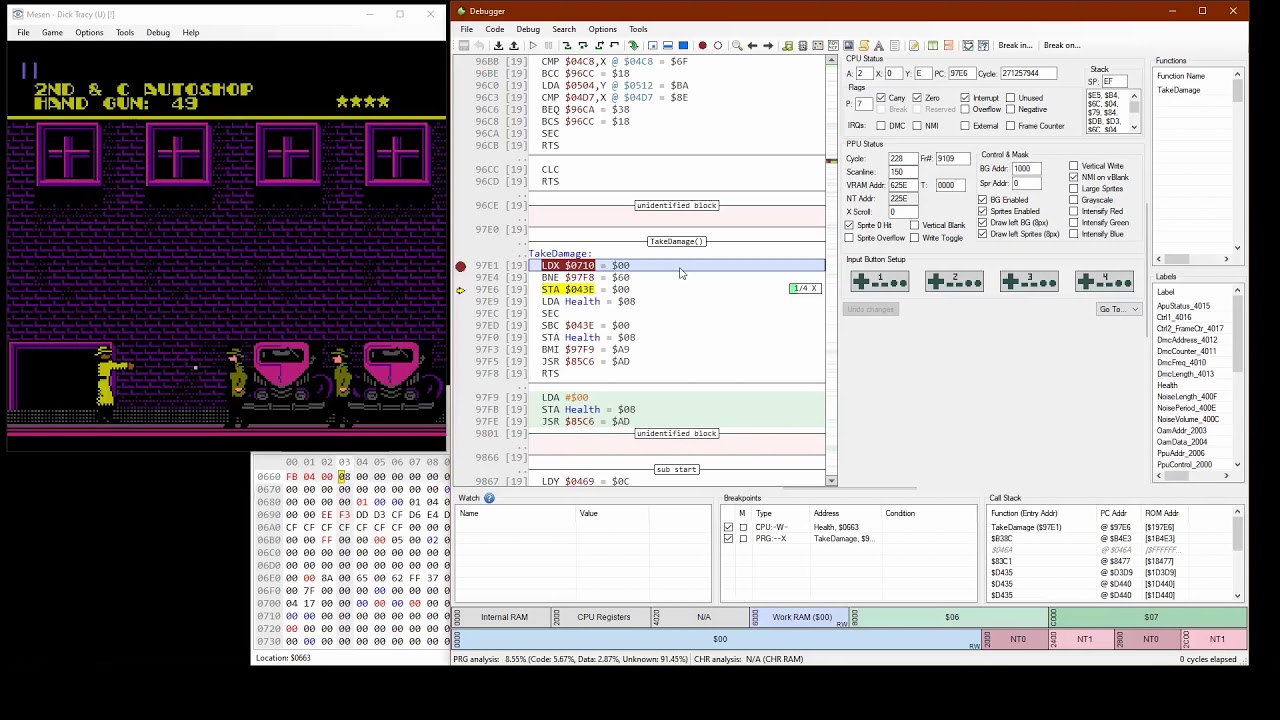
Task: Open the Code menu in Debugger
Action: tap(494, 29)
